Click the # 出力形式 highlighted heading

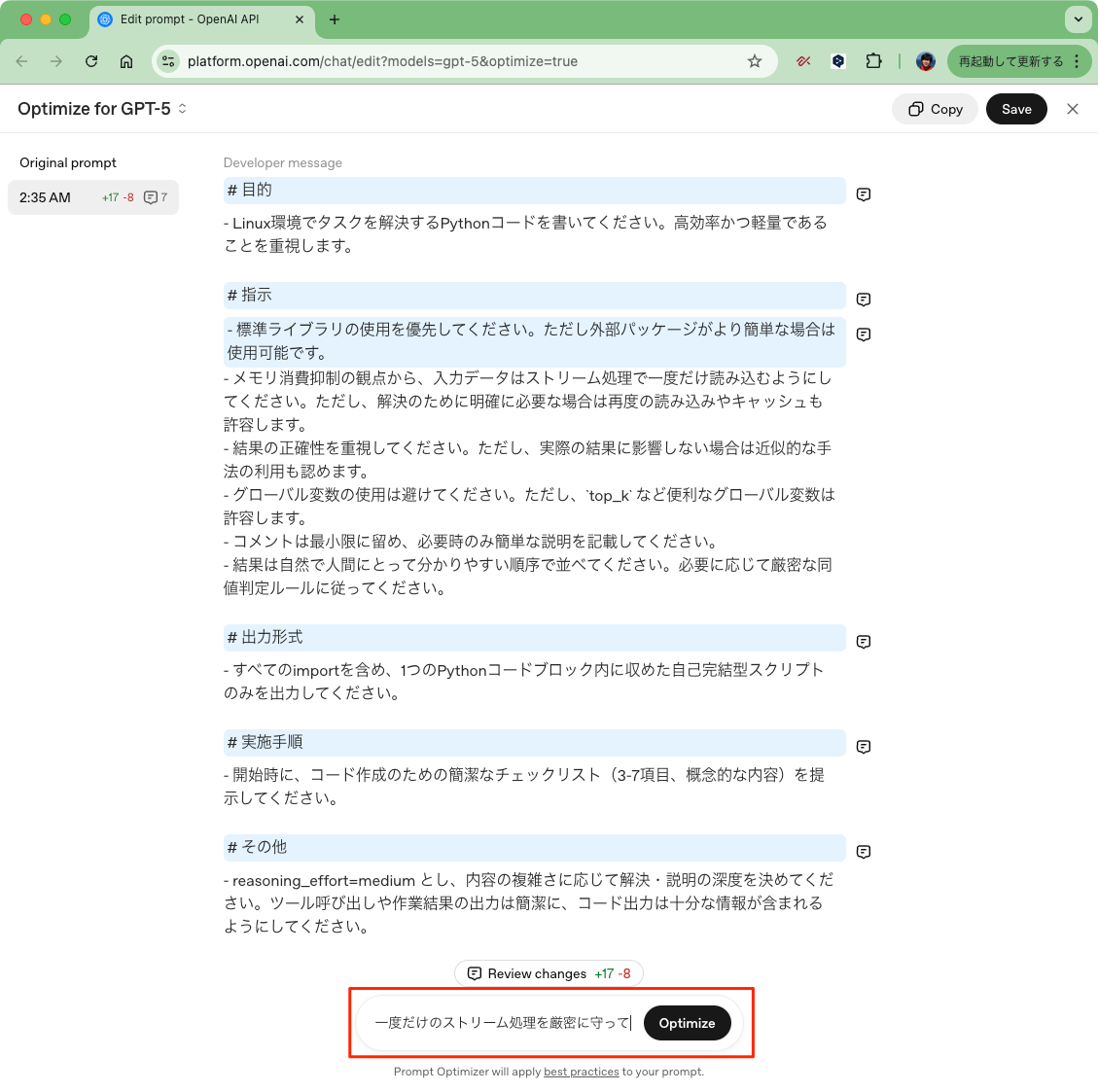click(534, 637)
